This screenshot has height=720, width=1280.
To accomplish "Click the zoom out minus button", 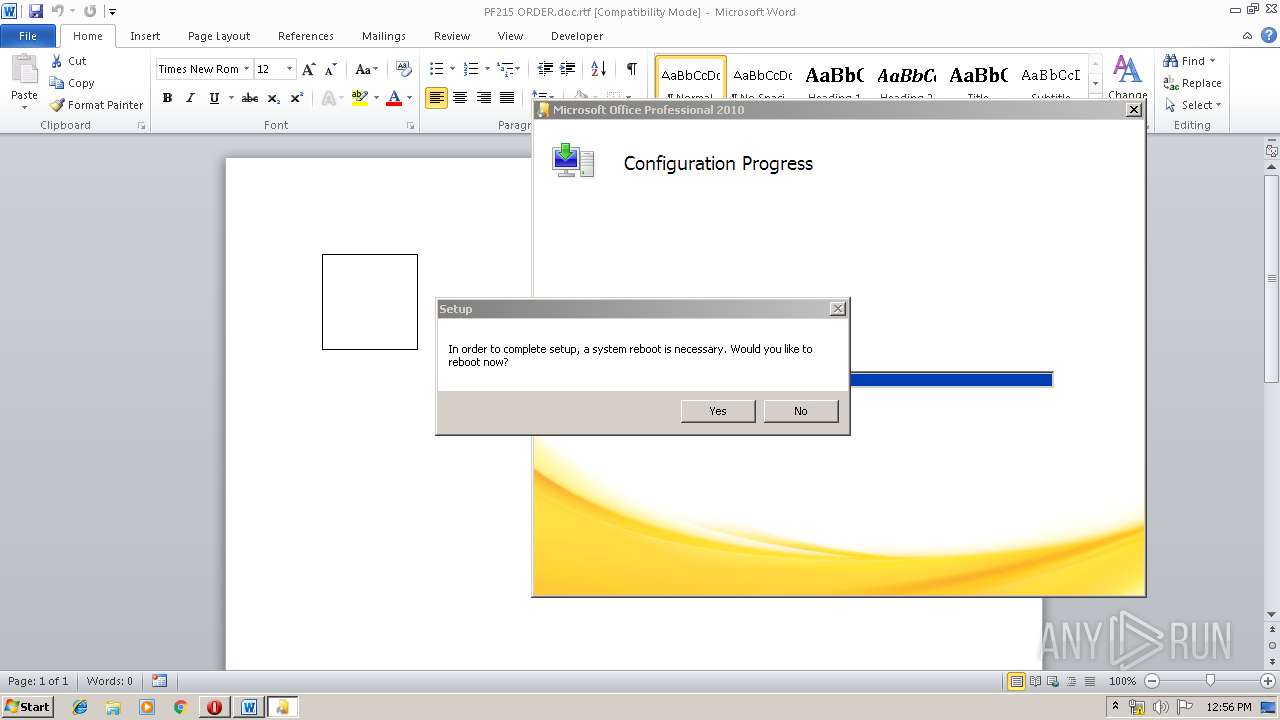I will (x=1151, y=681).
